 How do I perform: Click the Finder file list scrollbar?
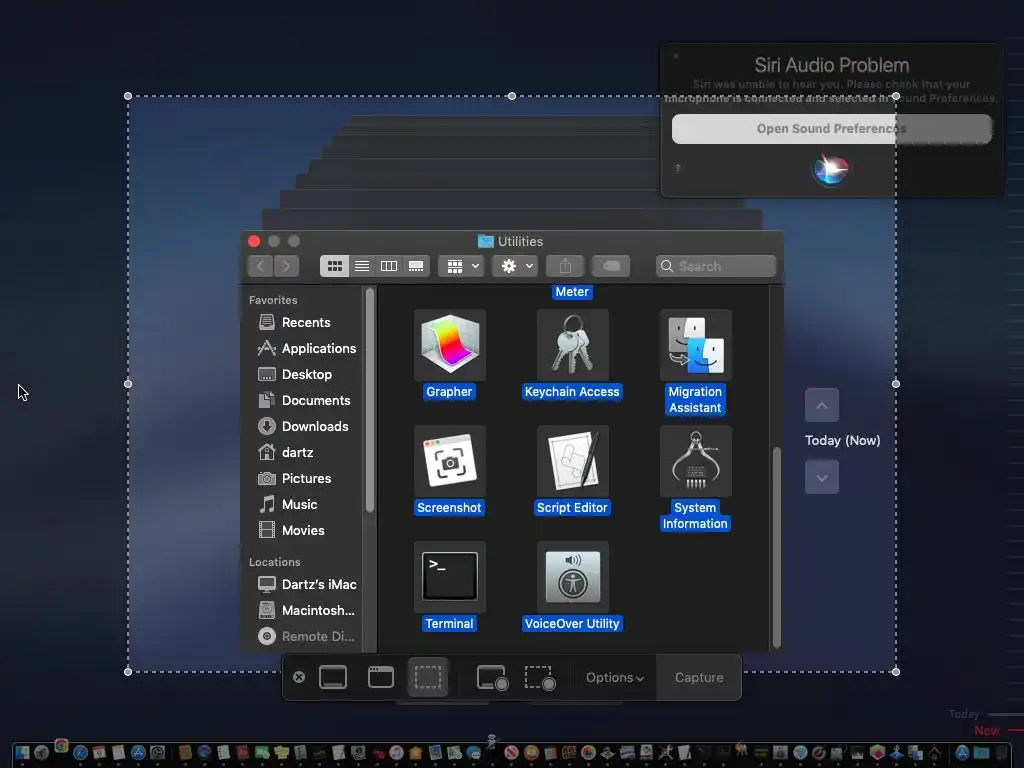click(776, 547)
